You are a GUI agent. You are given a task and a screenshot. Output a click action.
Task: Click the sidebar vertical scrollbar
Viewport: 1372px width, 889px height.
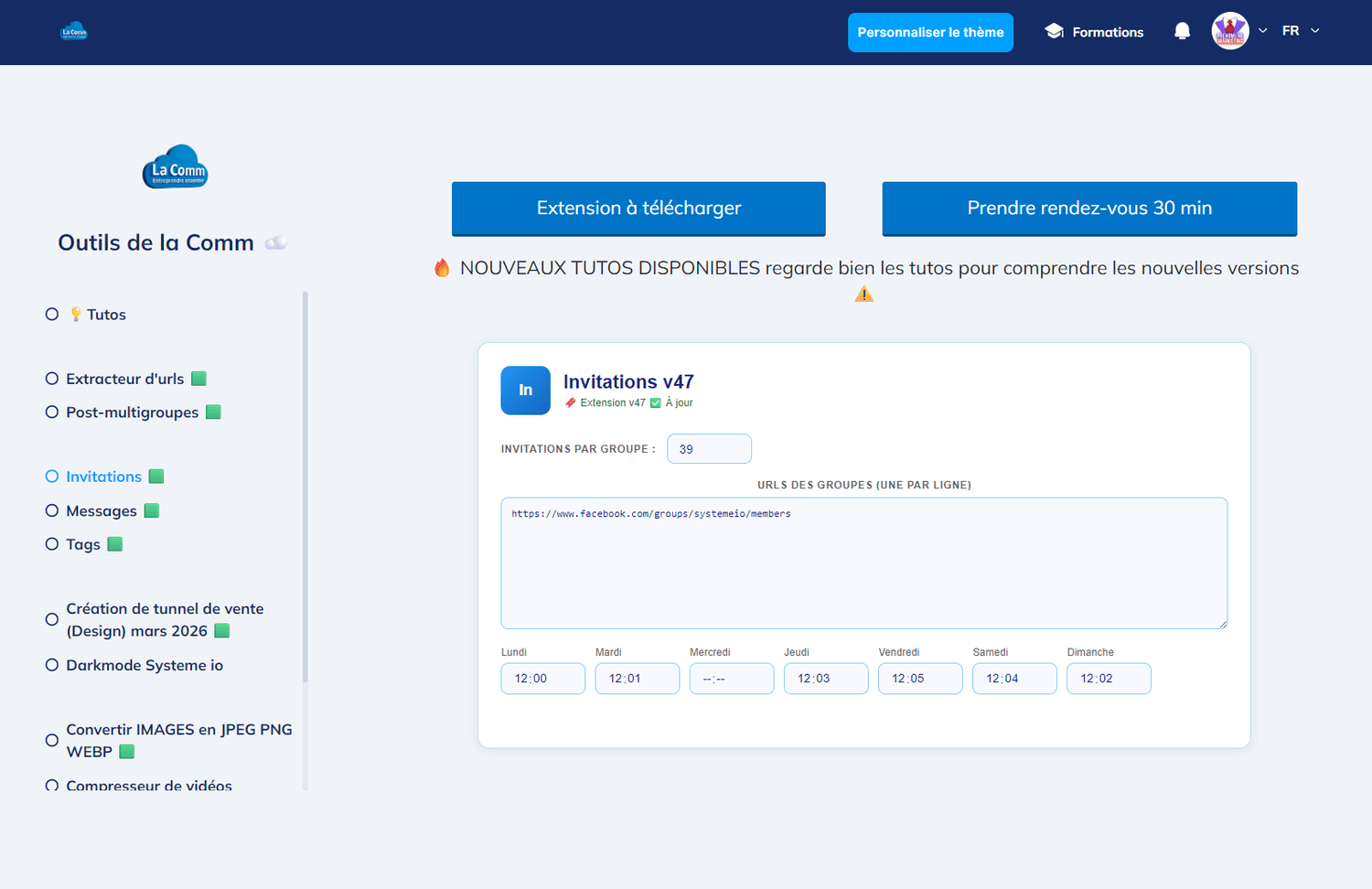click(305, 487)
